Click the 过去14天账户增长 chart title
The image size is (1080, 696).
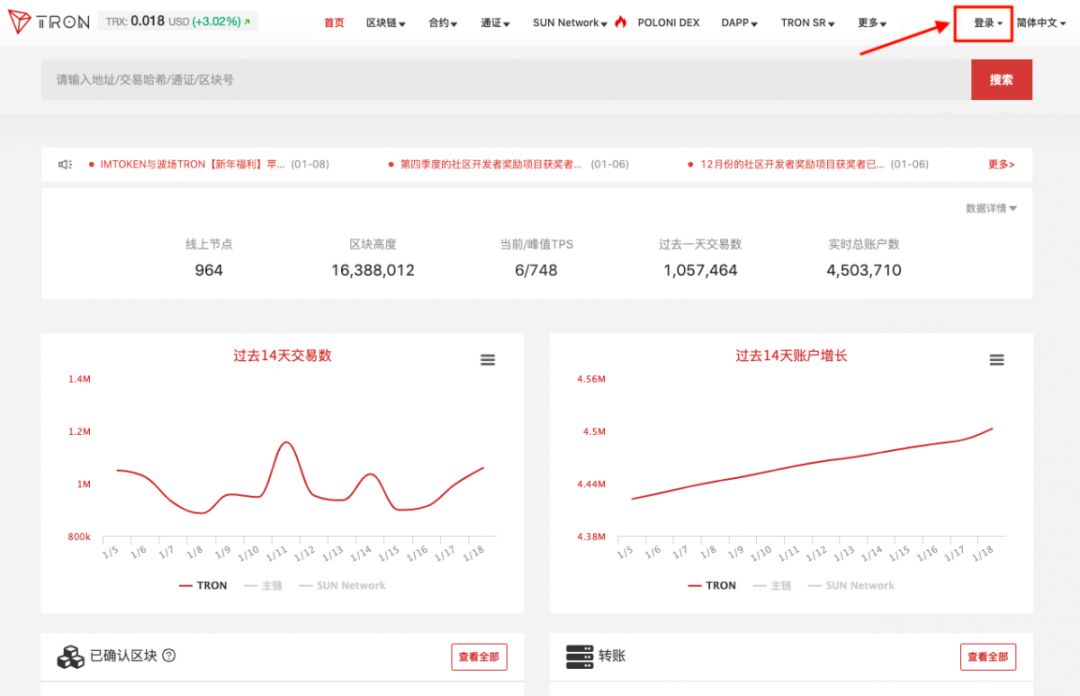pos(791,356)
